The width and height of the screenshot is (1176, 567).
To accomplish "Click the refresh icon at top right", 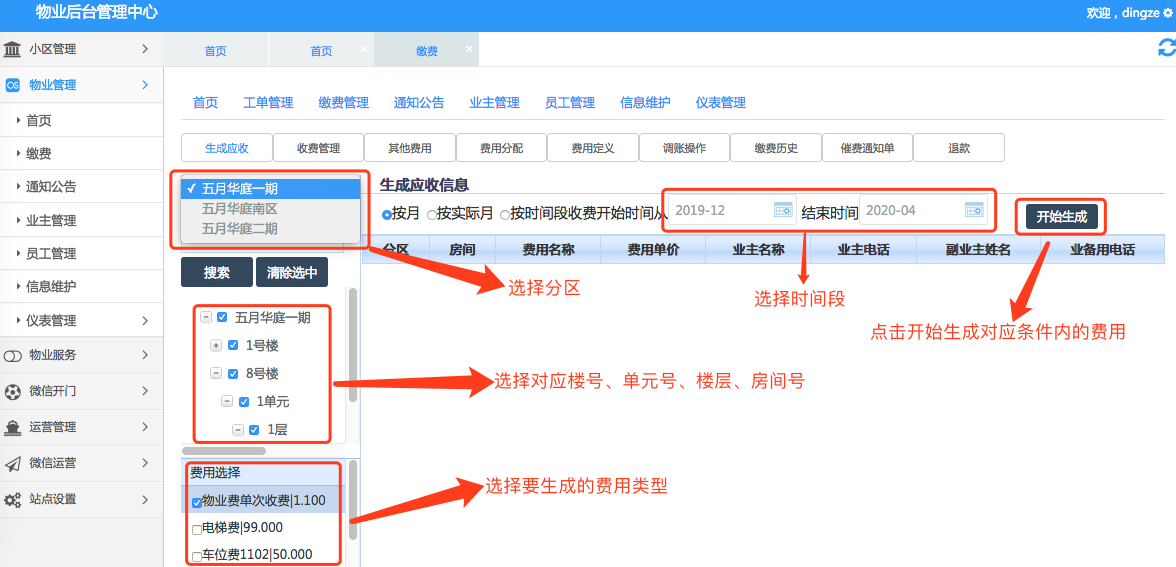I will click(1166, 48).
